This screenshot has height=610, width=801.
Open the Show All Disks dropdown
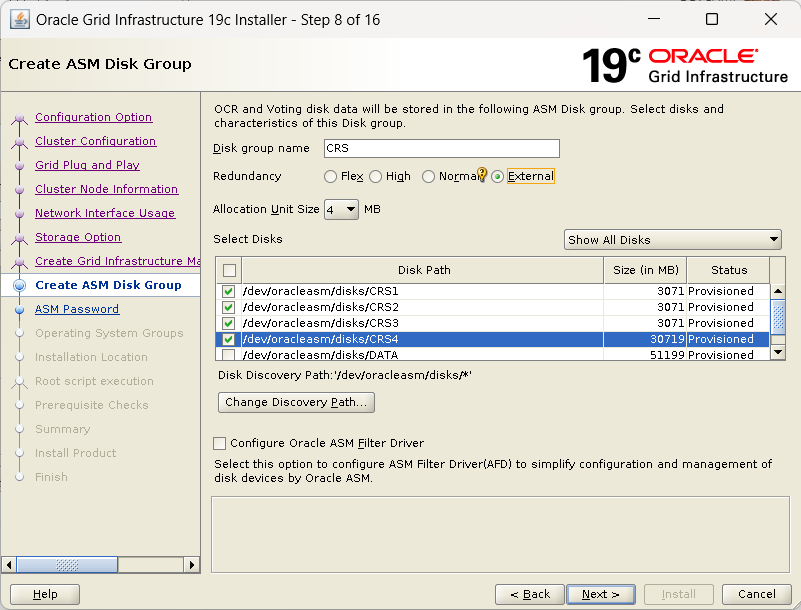click(x=672, y=240)
